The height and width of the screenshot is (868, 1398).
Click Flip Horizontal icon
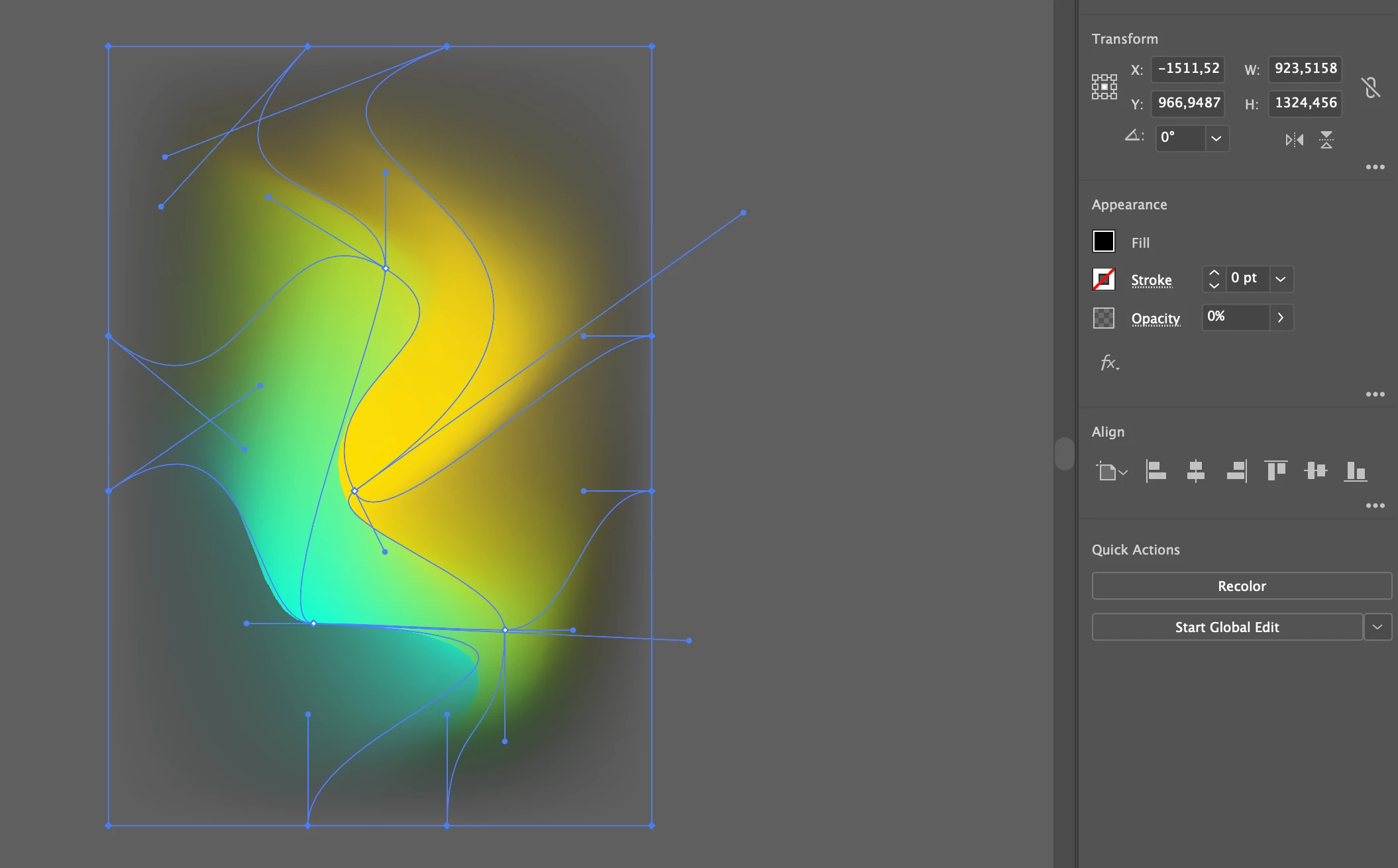pyautogui.click(x=1294, y=140)
